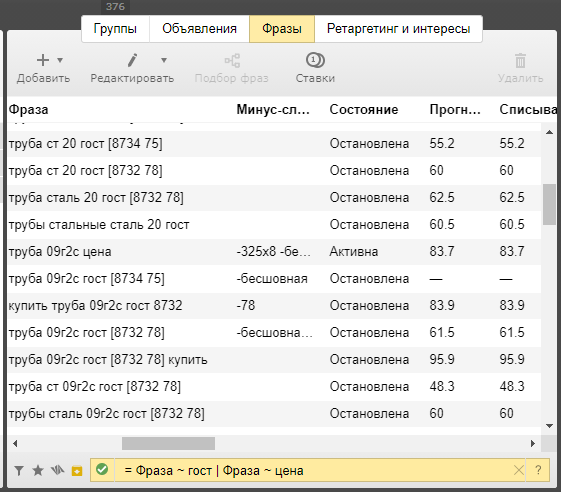This screenshot has width=561, height=492.
Task: Expand the Редактировать dropdown arrow
Action: pos(164,60)
